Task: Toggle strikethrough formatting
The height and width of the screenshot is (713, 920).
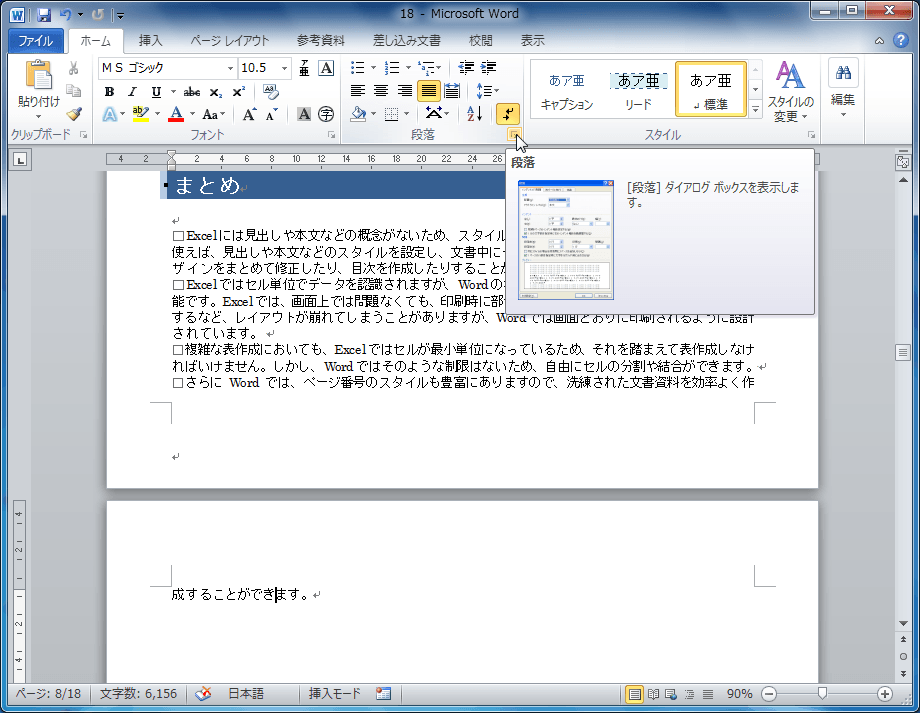Action: coord(191,92)
